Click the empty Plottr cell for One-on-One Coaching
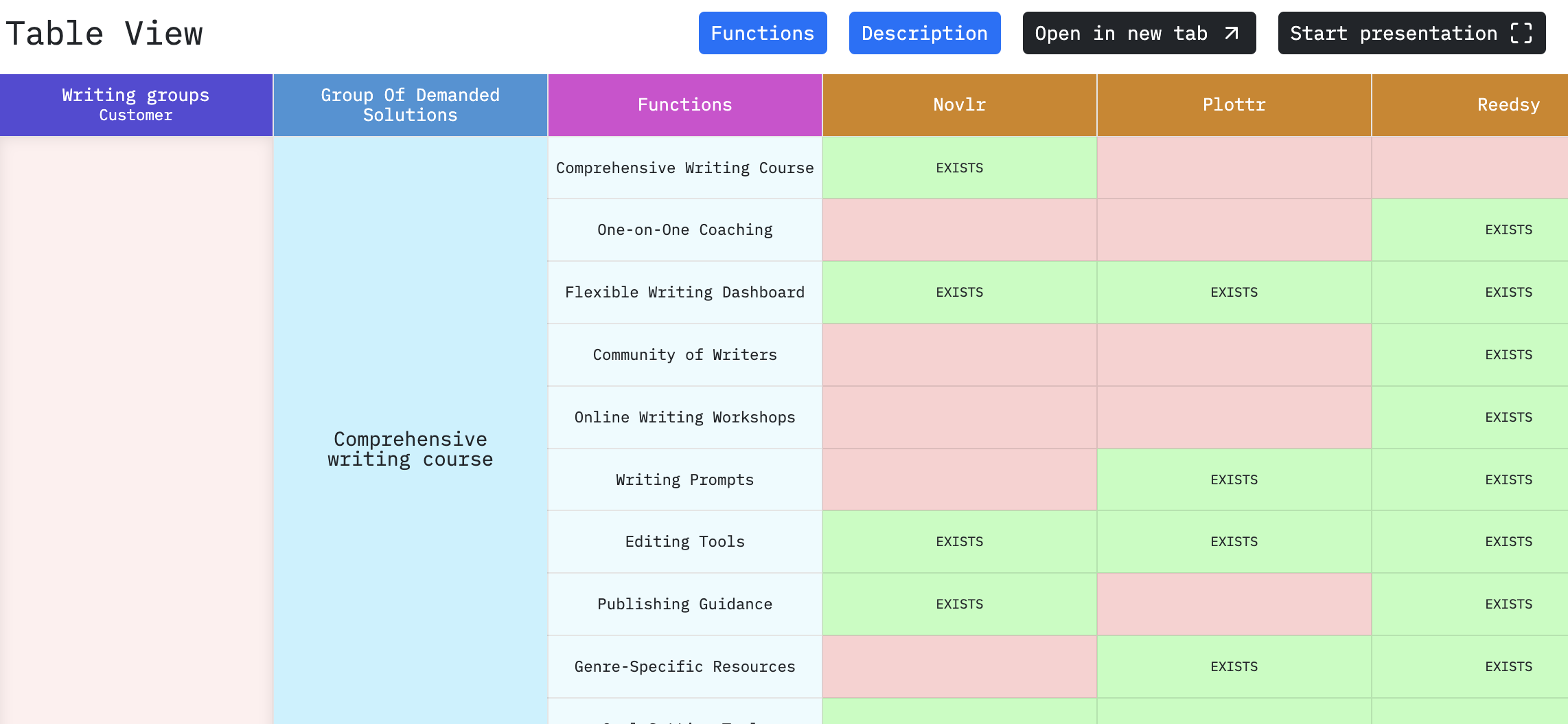The width and height of the screenshot is (1568, 724). point(1234,229)
